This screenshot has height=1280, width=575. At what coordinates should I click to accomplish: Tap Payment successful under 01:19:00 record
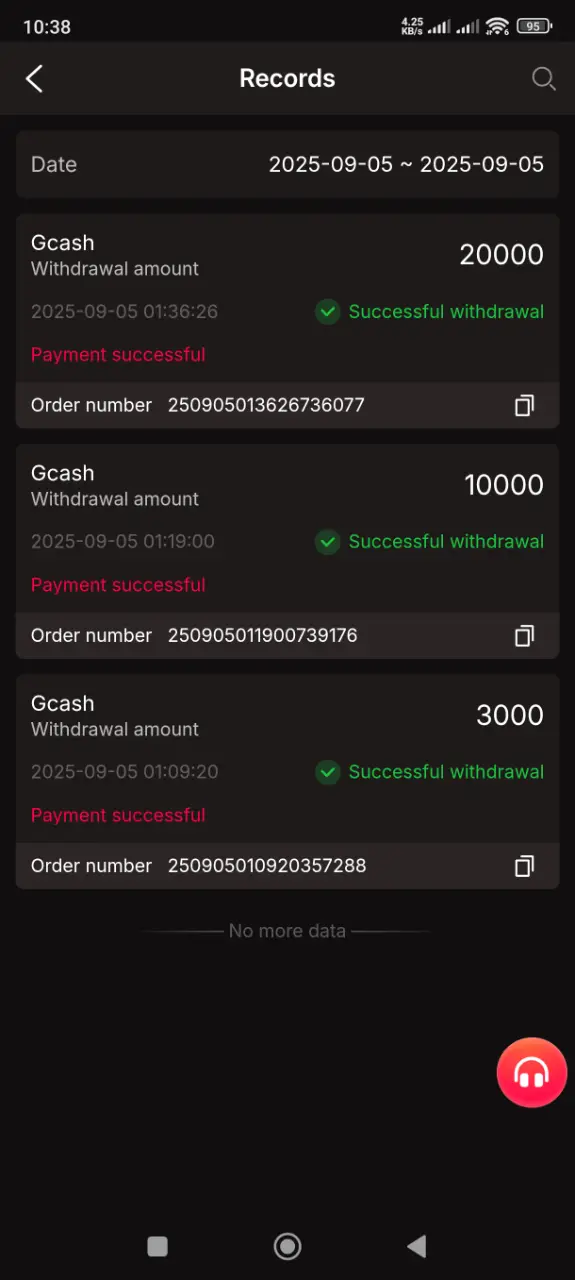point(118,585)
